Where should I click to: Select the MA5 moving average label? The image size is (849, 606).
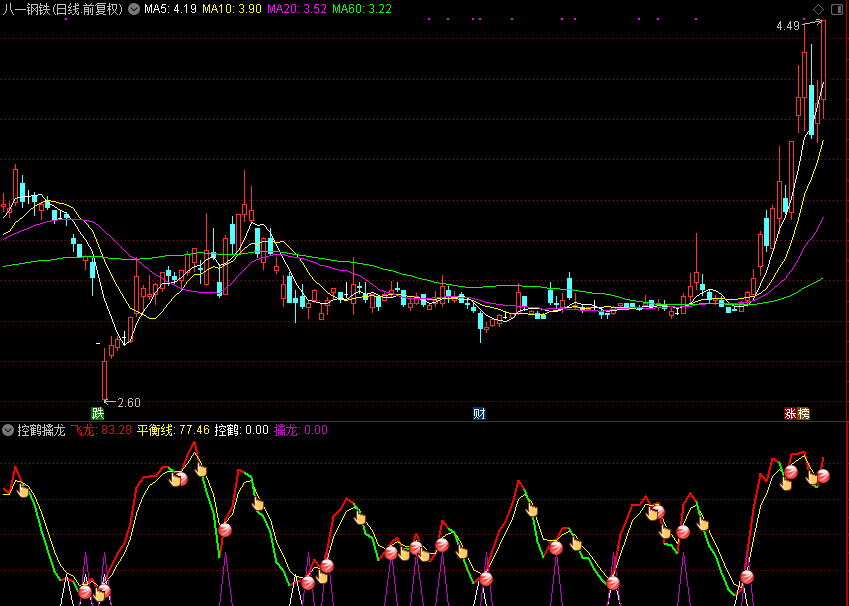pos(170,9)
